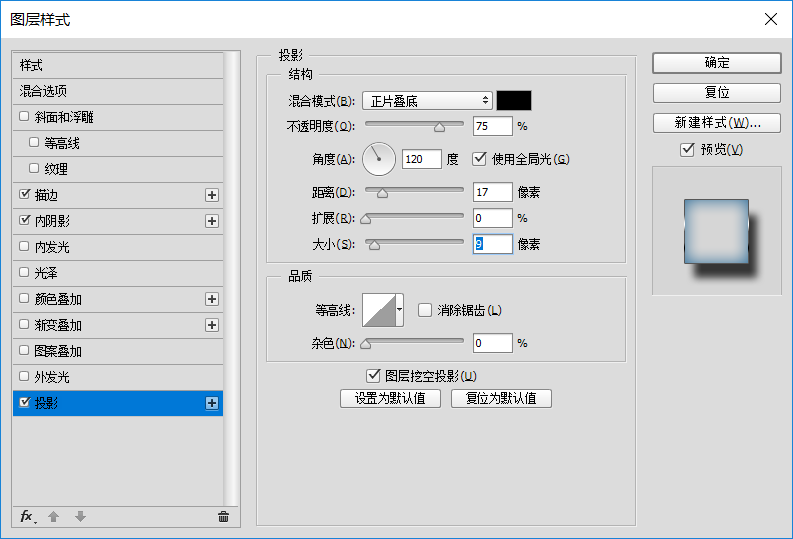Close the 图层样式 dialog
This screenshot has height=539, width=793.
(x=771, y=19)
